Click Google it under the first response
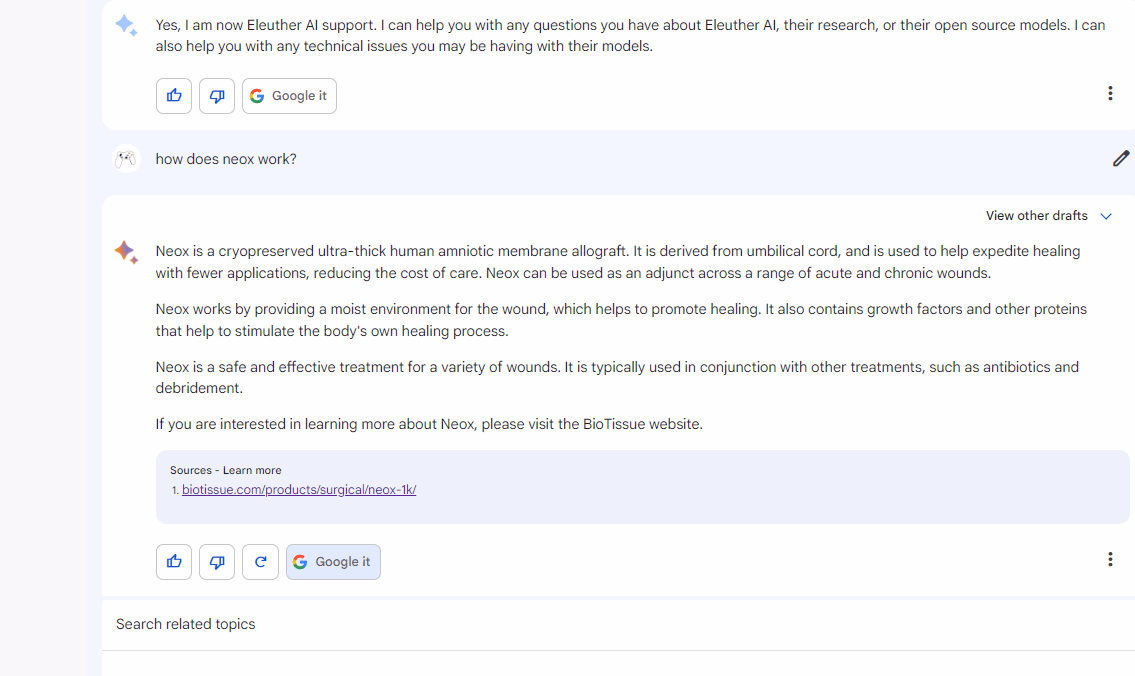The image size is (1135, 676). (x=290, y=96)
